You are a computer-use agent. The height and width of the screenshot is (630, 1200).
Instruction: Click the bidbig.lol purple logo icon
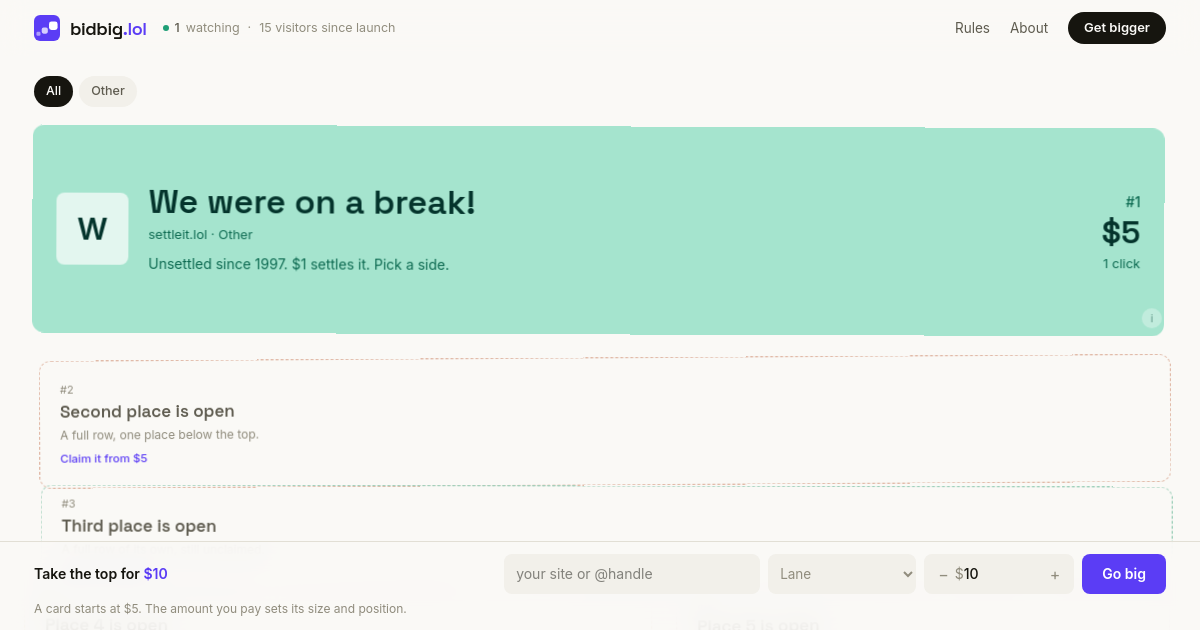click(x=47, y=28)
